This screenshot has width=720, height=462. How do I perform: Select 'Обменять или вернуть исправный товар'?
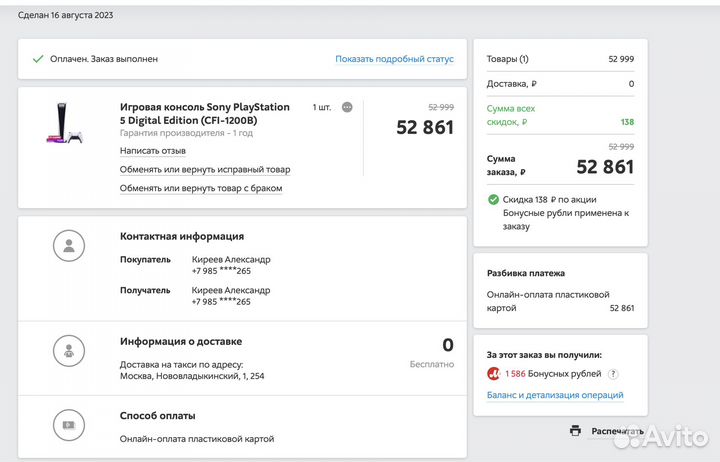tap(205, 169)
